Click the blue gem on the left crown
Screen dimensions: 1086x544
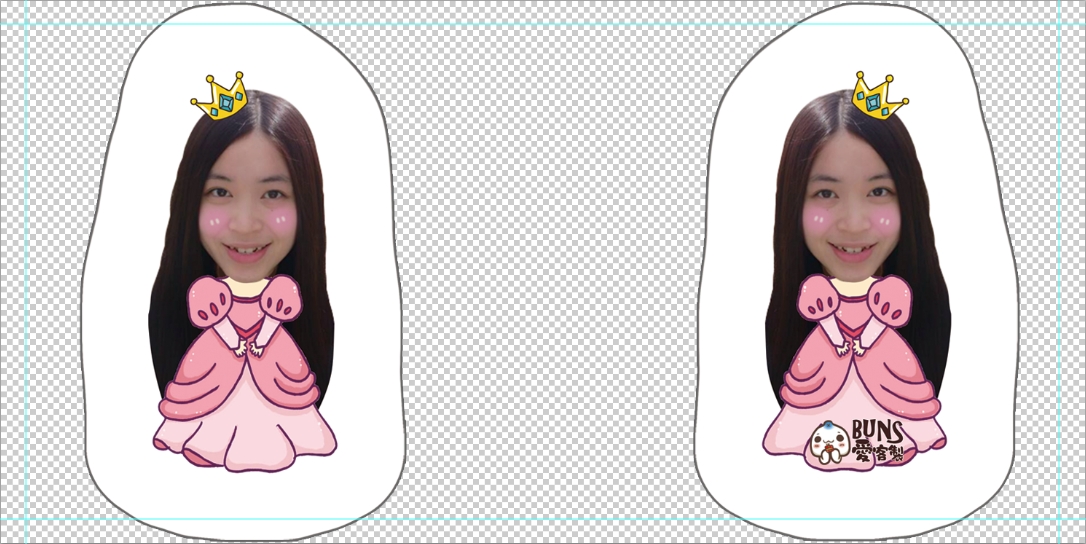226,101
